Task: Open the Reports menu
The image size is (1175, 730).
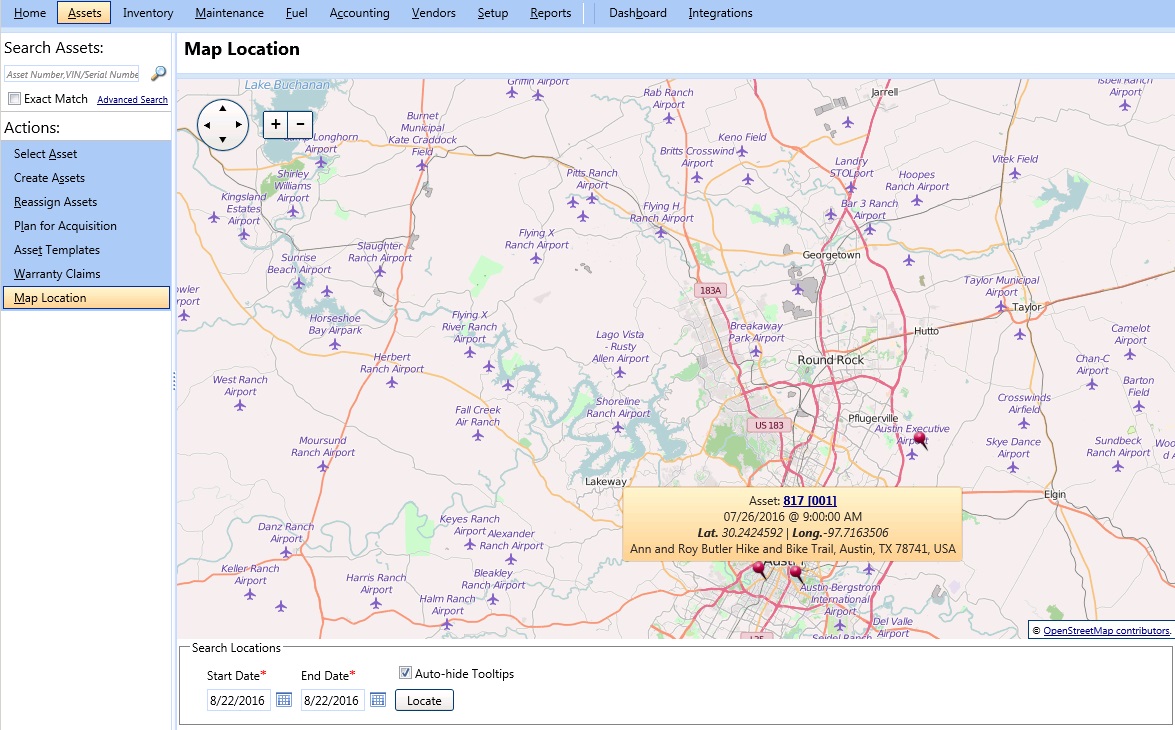Action: 551,13
